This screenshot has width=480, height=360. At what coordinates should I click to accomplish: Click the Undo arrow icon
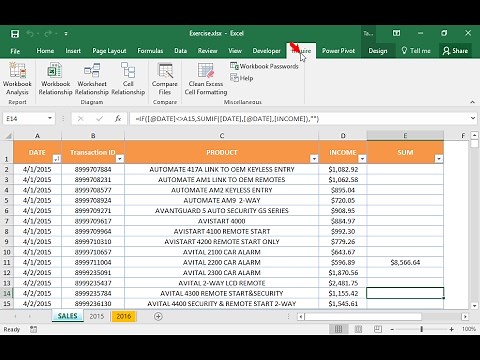pos(30,33)
